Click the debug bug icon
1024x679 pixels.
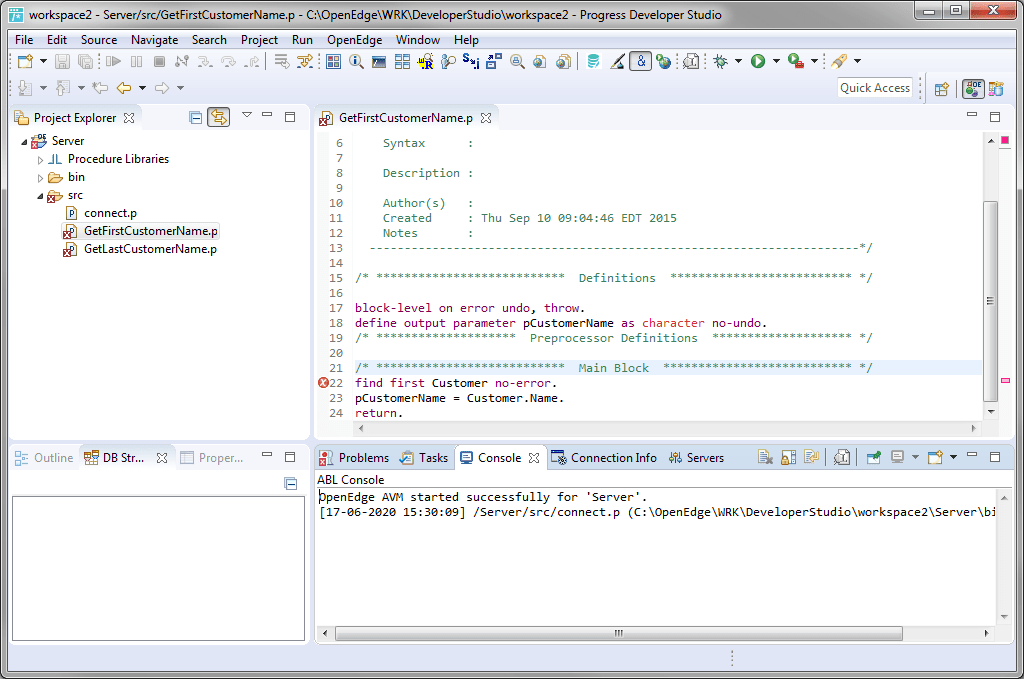point(720,61)
